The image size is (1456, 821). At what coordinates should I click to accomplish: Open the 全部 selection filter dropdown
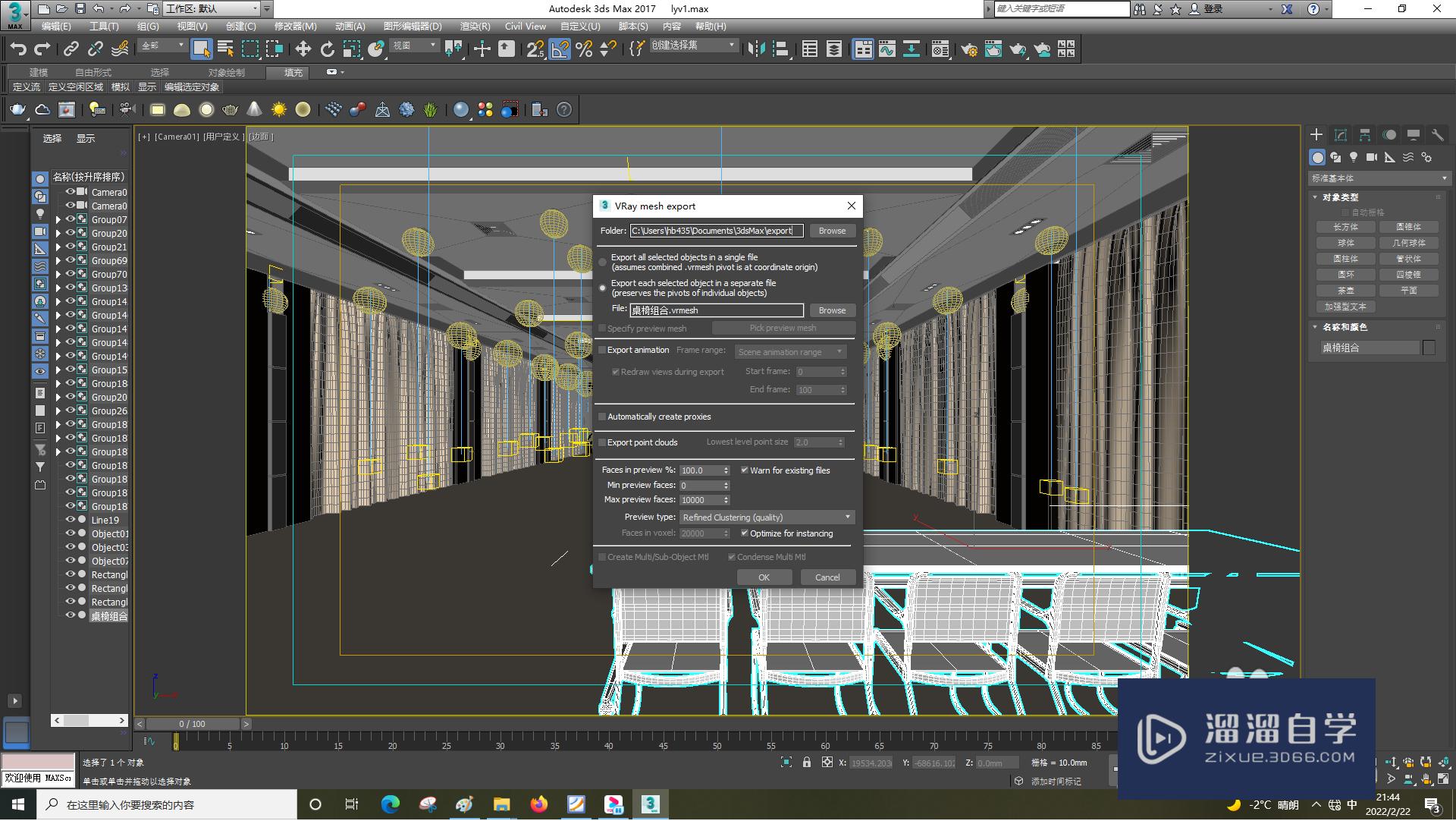pyautogui.click(x=162, y=46)
